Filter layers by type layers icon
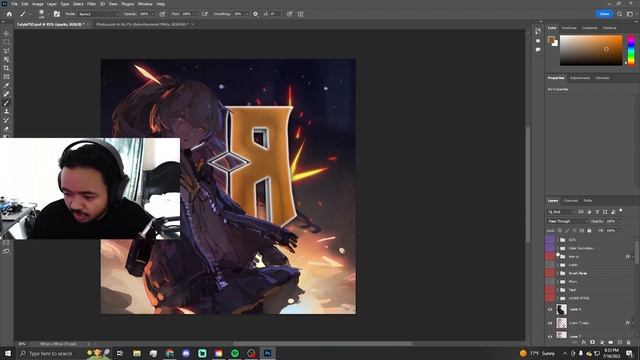Viewport: 640px width, 360px height. click(597, 212)
